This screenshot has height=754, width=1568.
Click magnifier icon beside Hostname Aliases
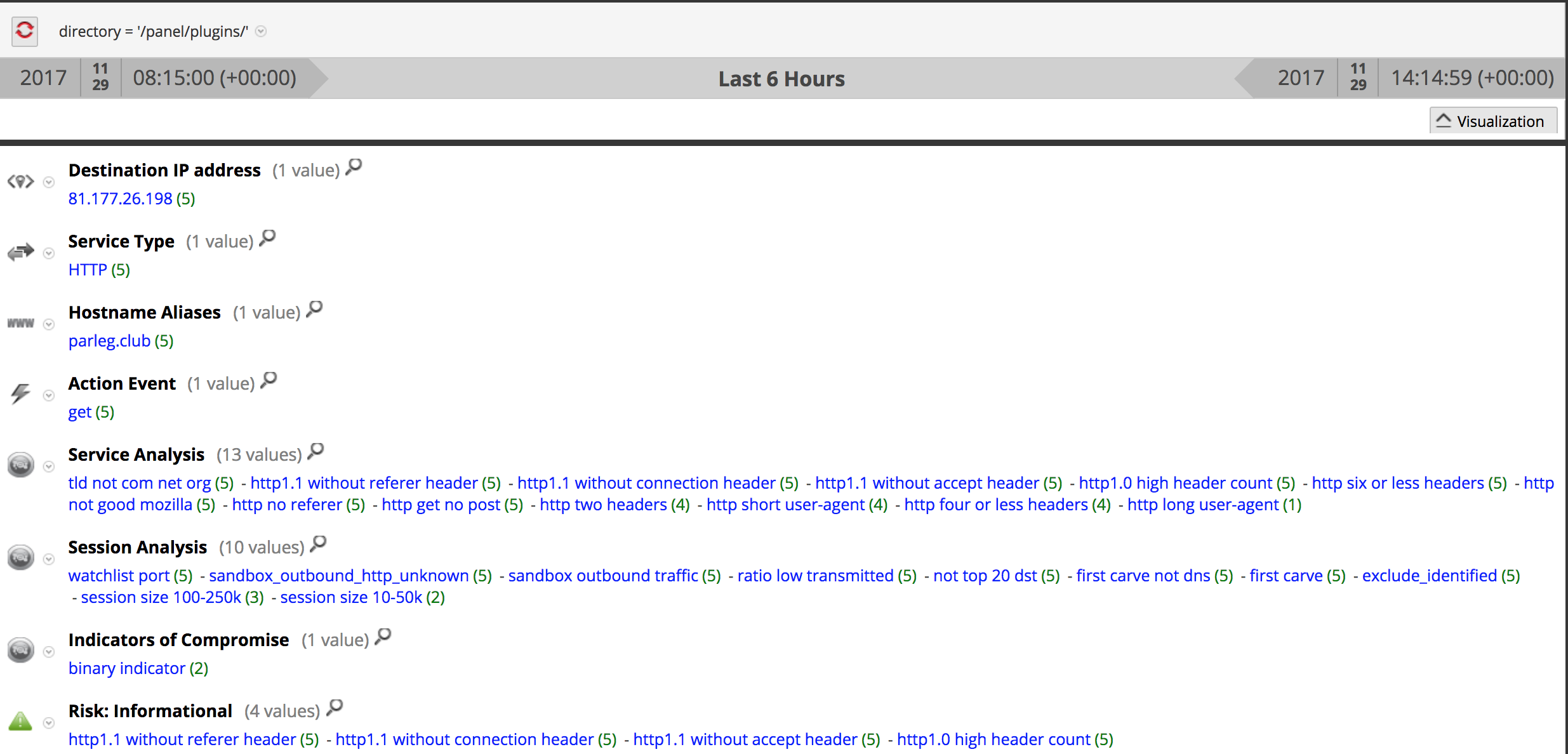pyautogui.click(x=315, y=310)
